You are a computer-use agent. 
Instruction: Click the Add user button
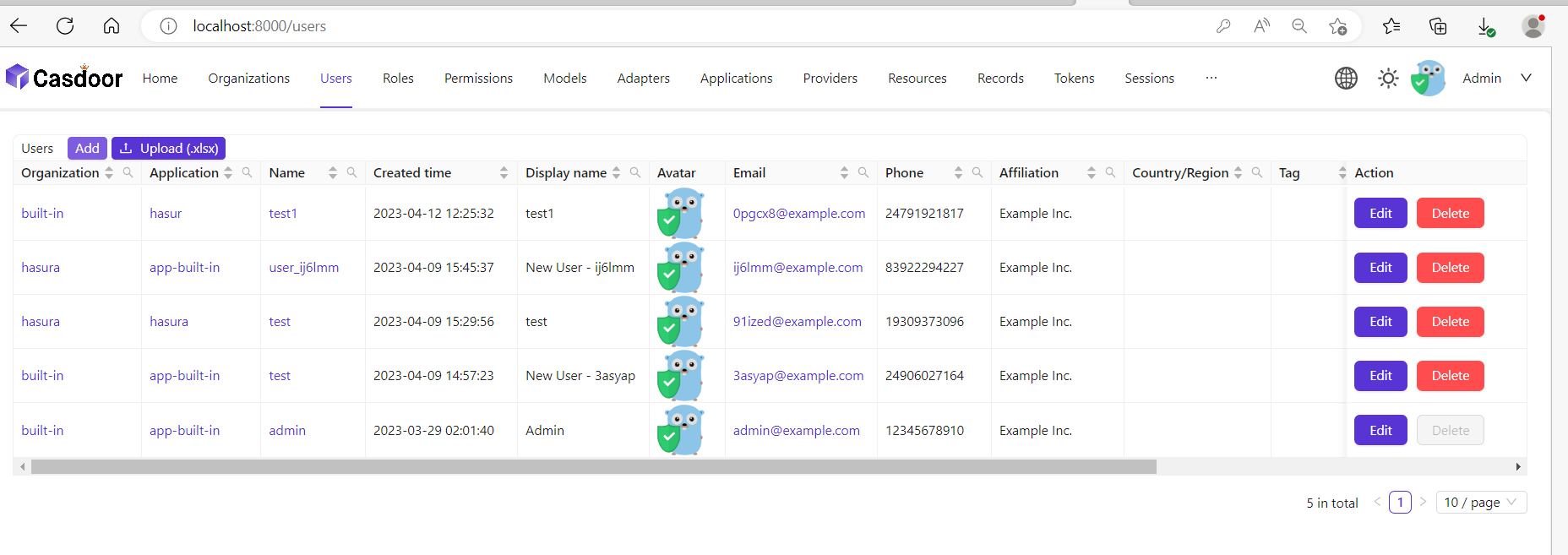[x=87, y=148]
